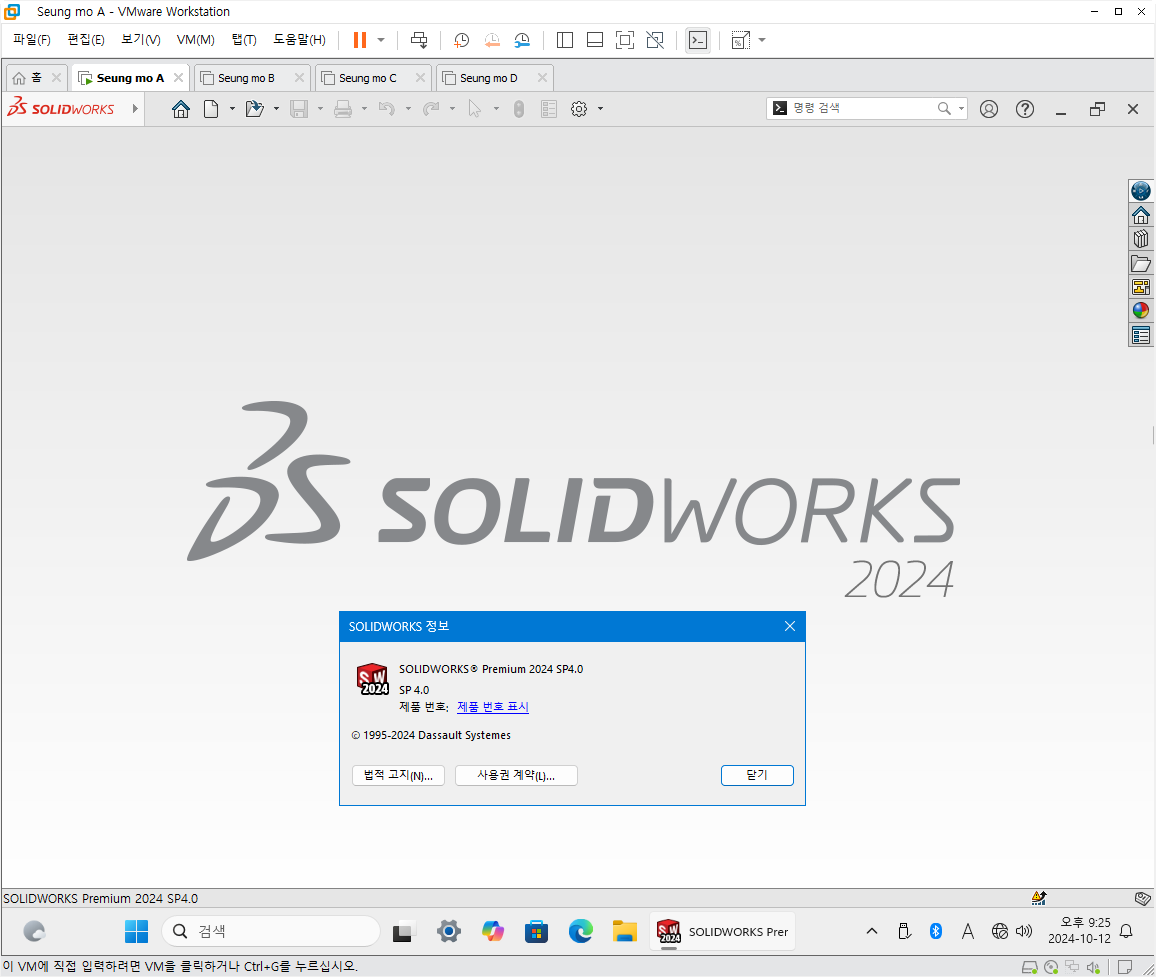
Task: Open dropdown arrow next to Open file icon
Action: 276,109
